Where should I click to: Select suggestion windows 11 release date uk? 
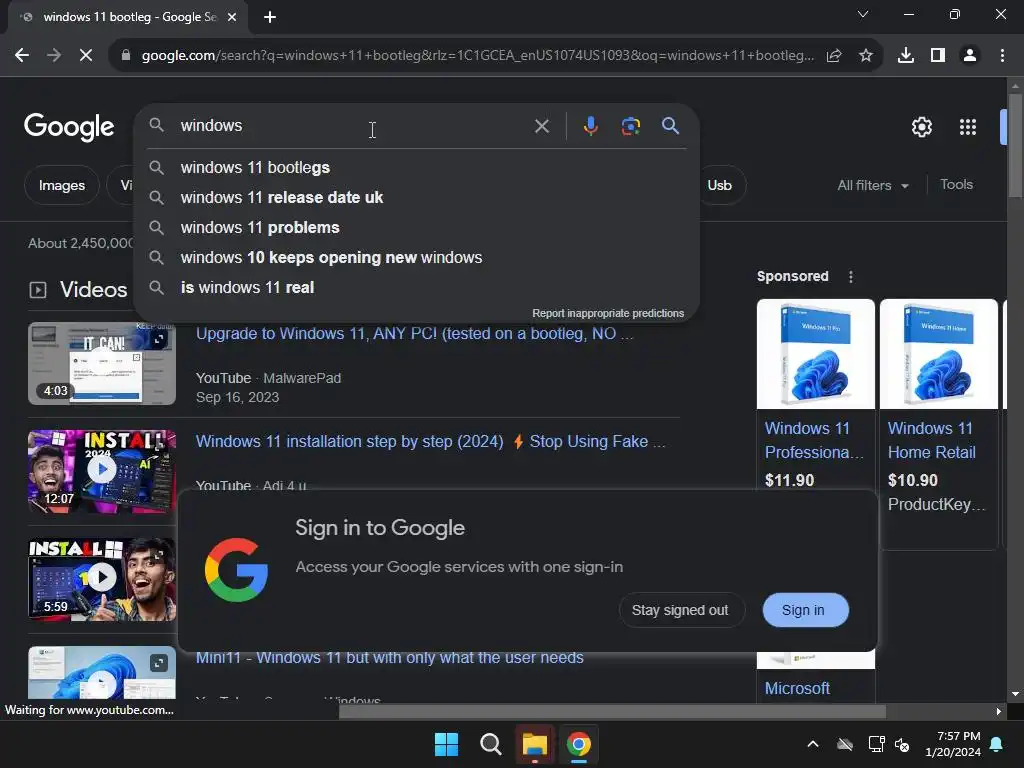click(416, 198)
